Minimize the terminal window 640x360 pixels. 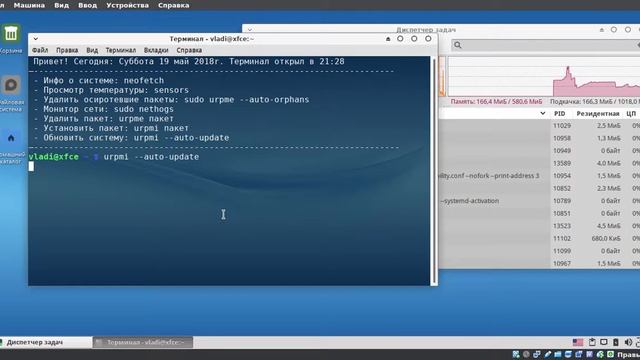click(400, 39)
